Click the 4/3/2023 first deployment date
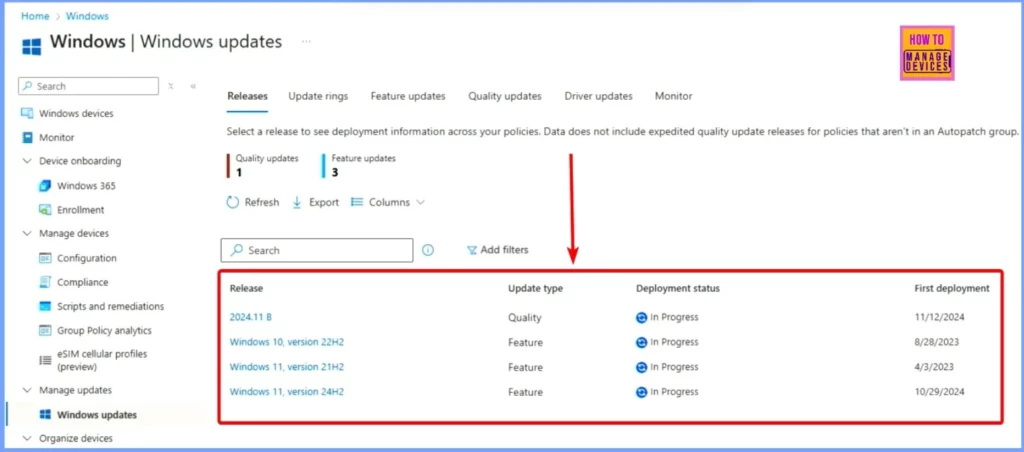Image resolution: width=1024 pixels, height=452 pixels. [935, 367]
